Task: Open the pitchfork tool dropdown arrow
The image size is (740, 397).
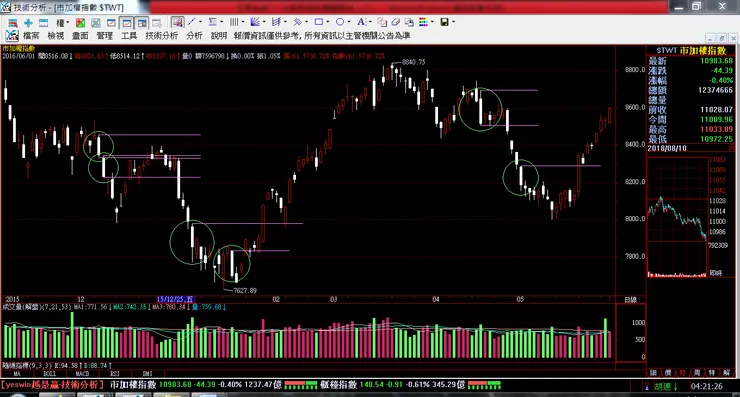Action: tap(285, 22)
